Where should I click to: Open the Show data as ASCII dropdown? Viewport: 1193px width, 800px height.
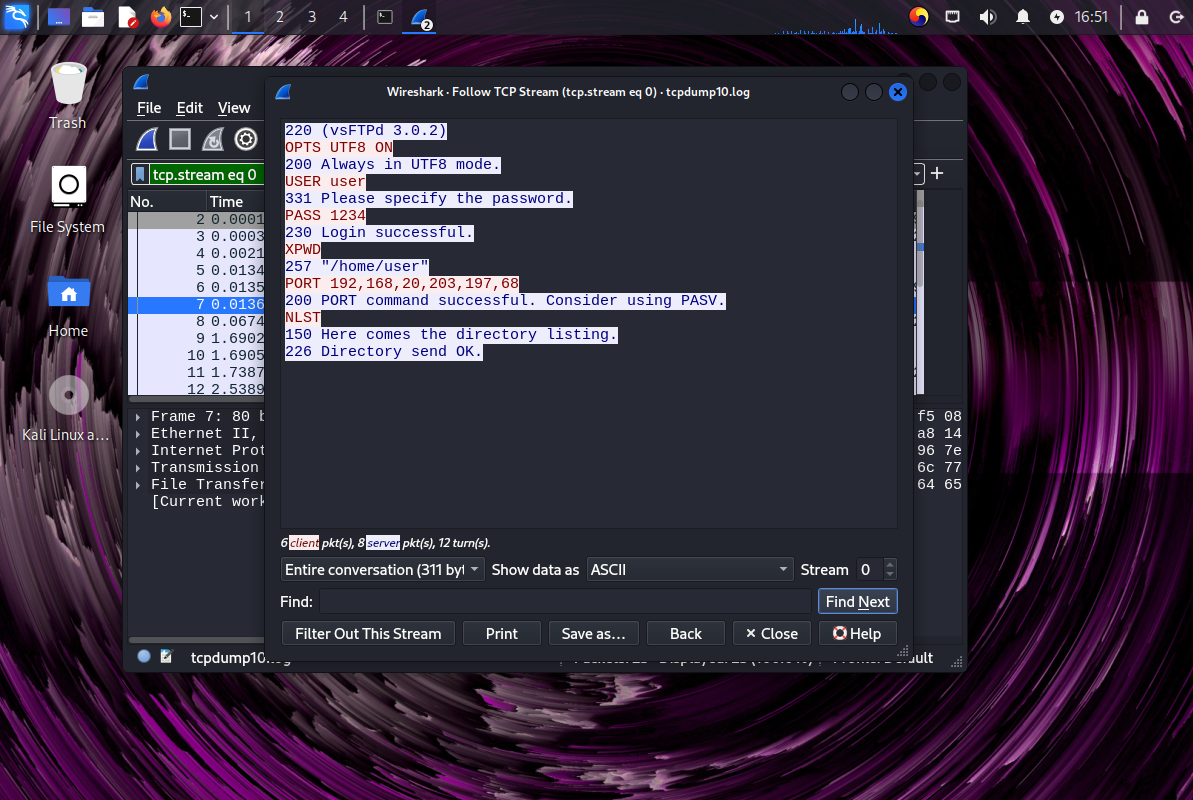(689, 569)
